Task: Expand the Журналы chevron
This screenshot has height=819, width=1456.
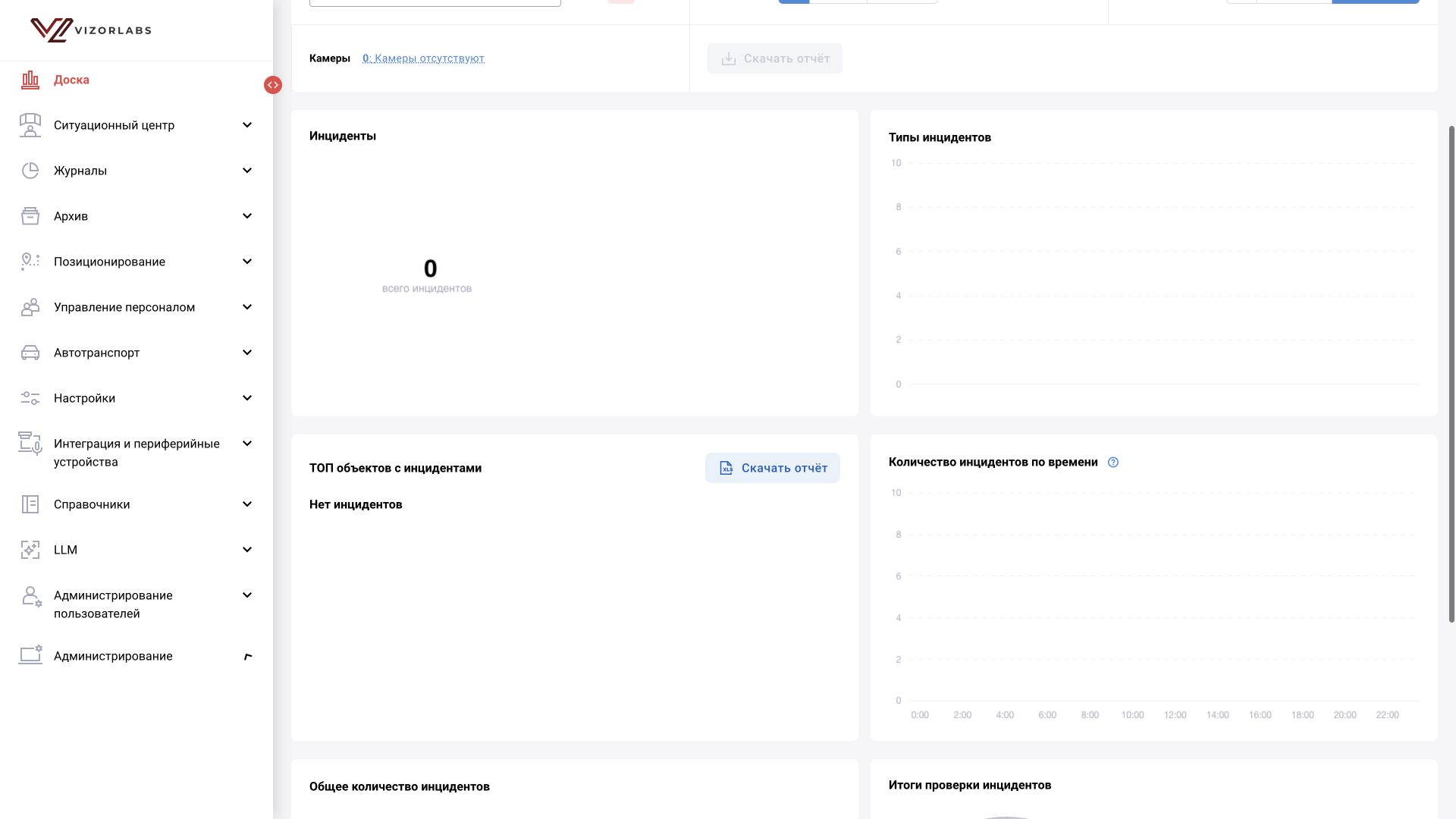Action: tap(247, 171)
